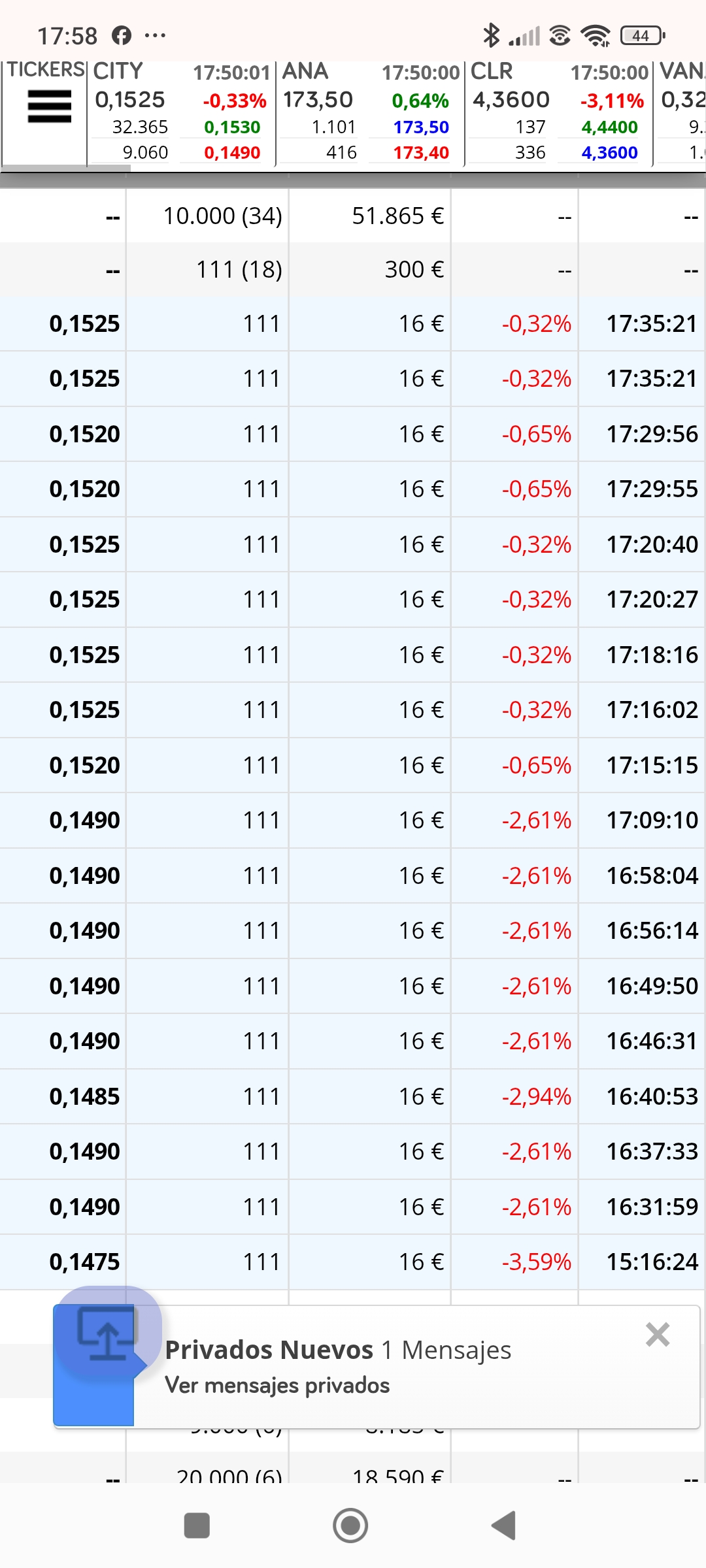This screenshot has width=706, height=1568.
Task: Select the CLR ticker card
Action: point(558,113)
